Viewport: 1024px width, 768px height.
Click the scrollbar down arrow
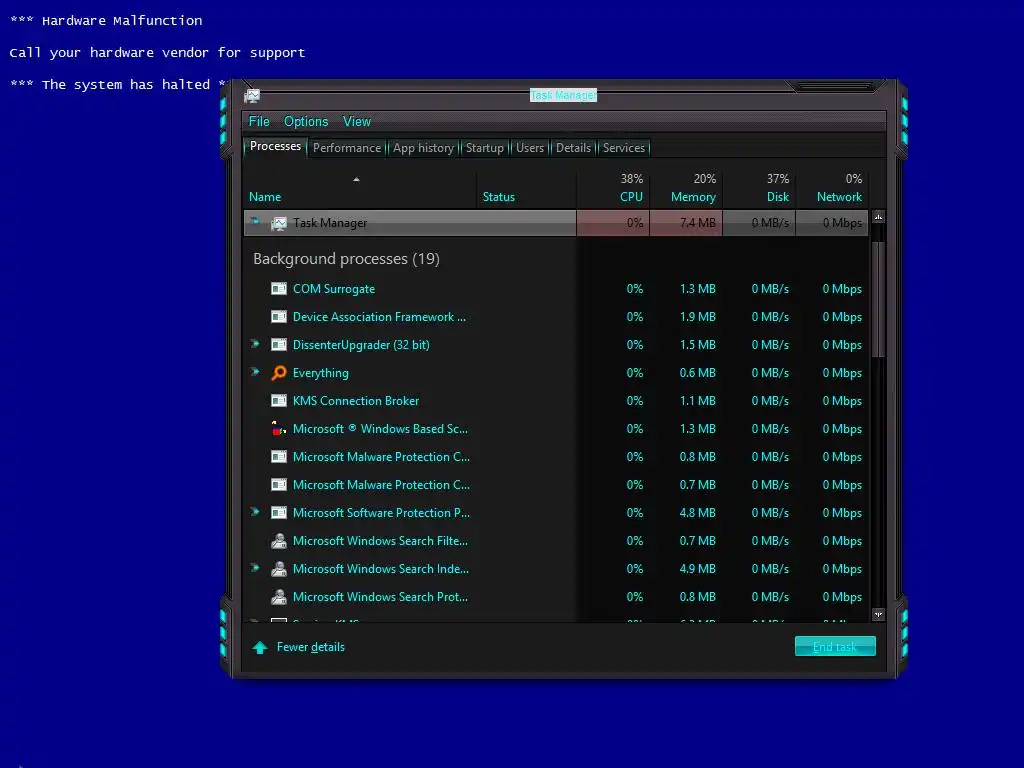coord(878,615)
